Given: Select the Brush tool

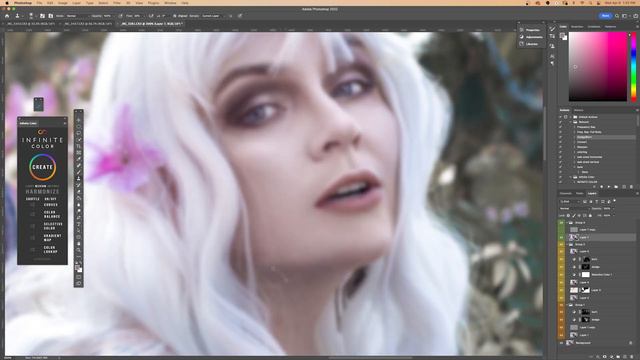Looking at the screenshot, I should point(79,172).
